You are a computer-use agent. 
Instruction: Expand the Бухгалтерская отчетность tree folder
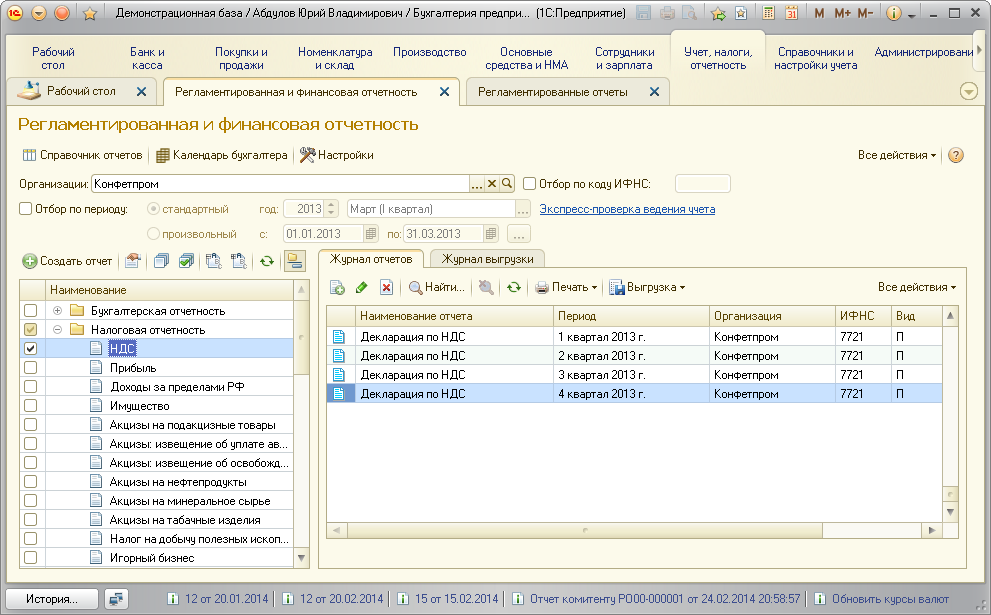[57, 310]
